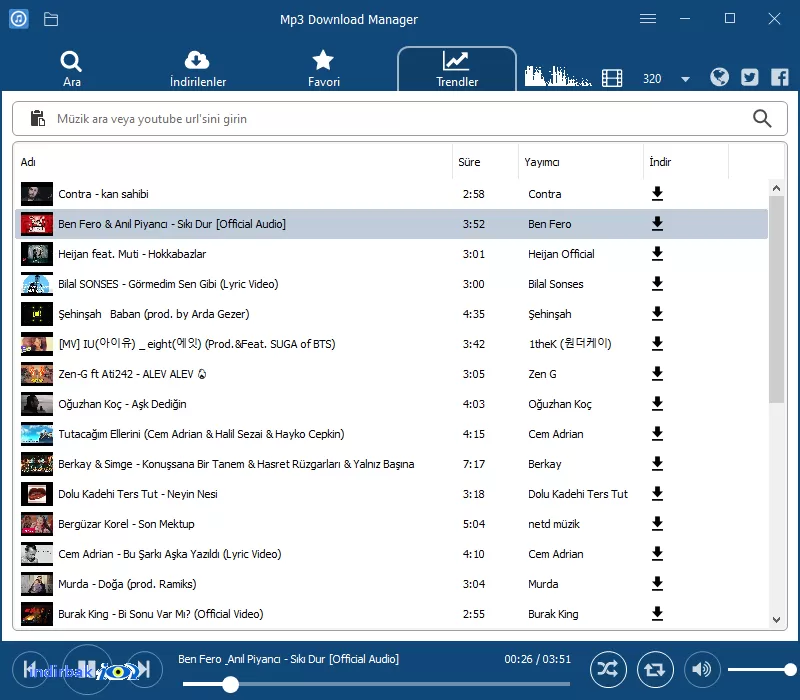Image resolution: width=800 pixels, height=700 pixels.
Task: Sort list by Adı column header
Action: (x=233, y=162)
